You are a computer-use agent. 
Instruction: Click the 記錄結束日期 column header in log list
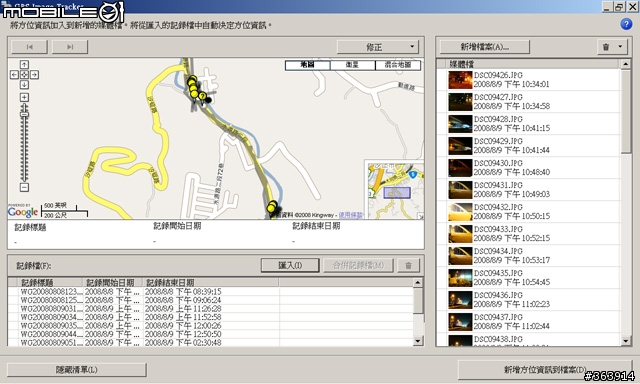(x=211, y=282)
